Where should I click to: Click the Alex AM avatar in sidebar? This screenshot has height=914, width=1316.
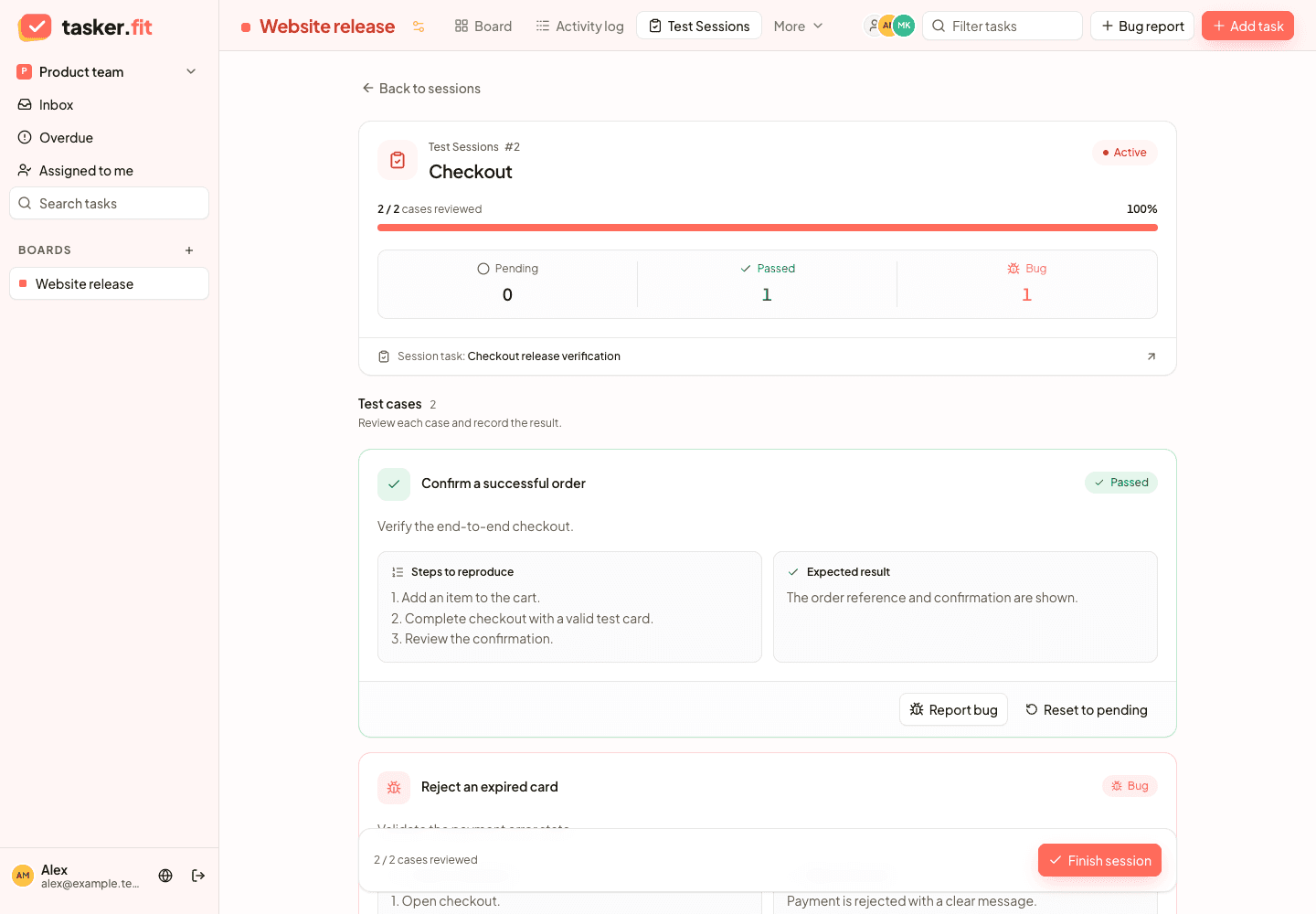[23, 876]
